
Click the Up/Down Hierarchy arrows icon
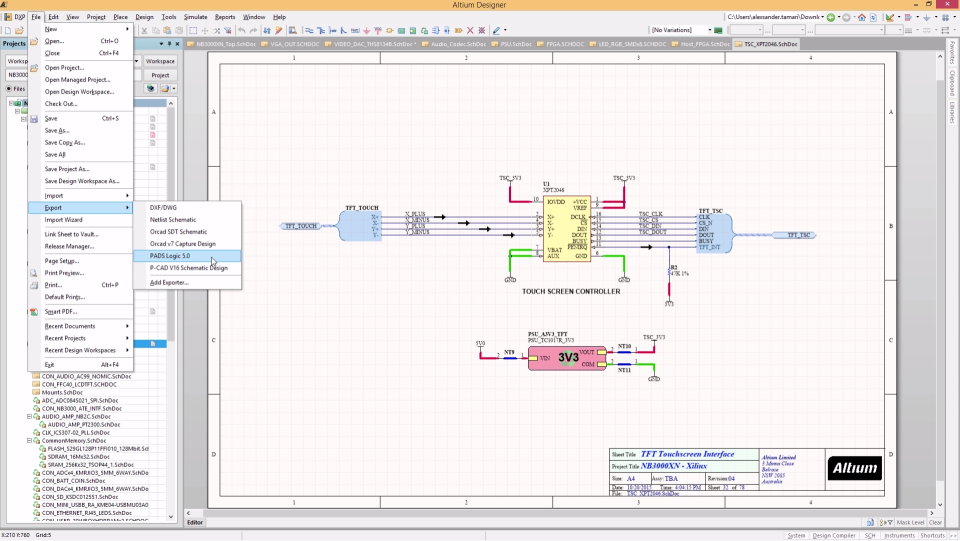(266, 30)
